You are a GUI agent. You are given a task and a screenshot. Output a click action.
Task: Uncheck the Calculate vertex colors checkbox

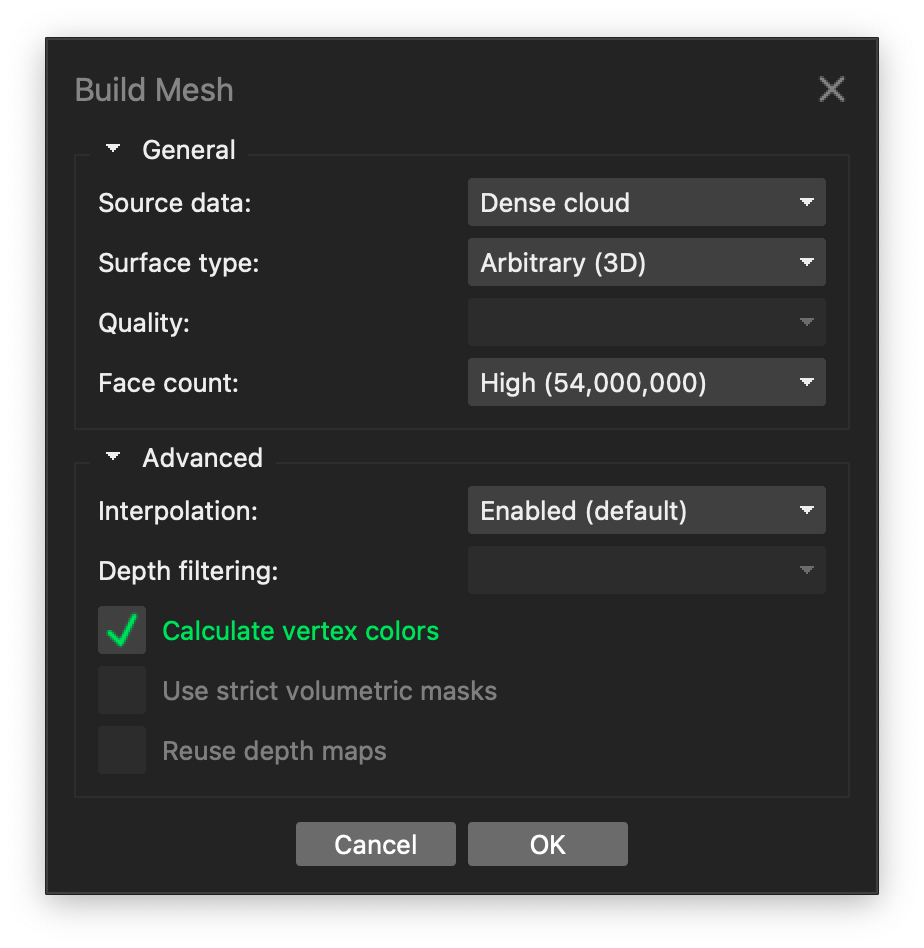click(122, 630)
